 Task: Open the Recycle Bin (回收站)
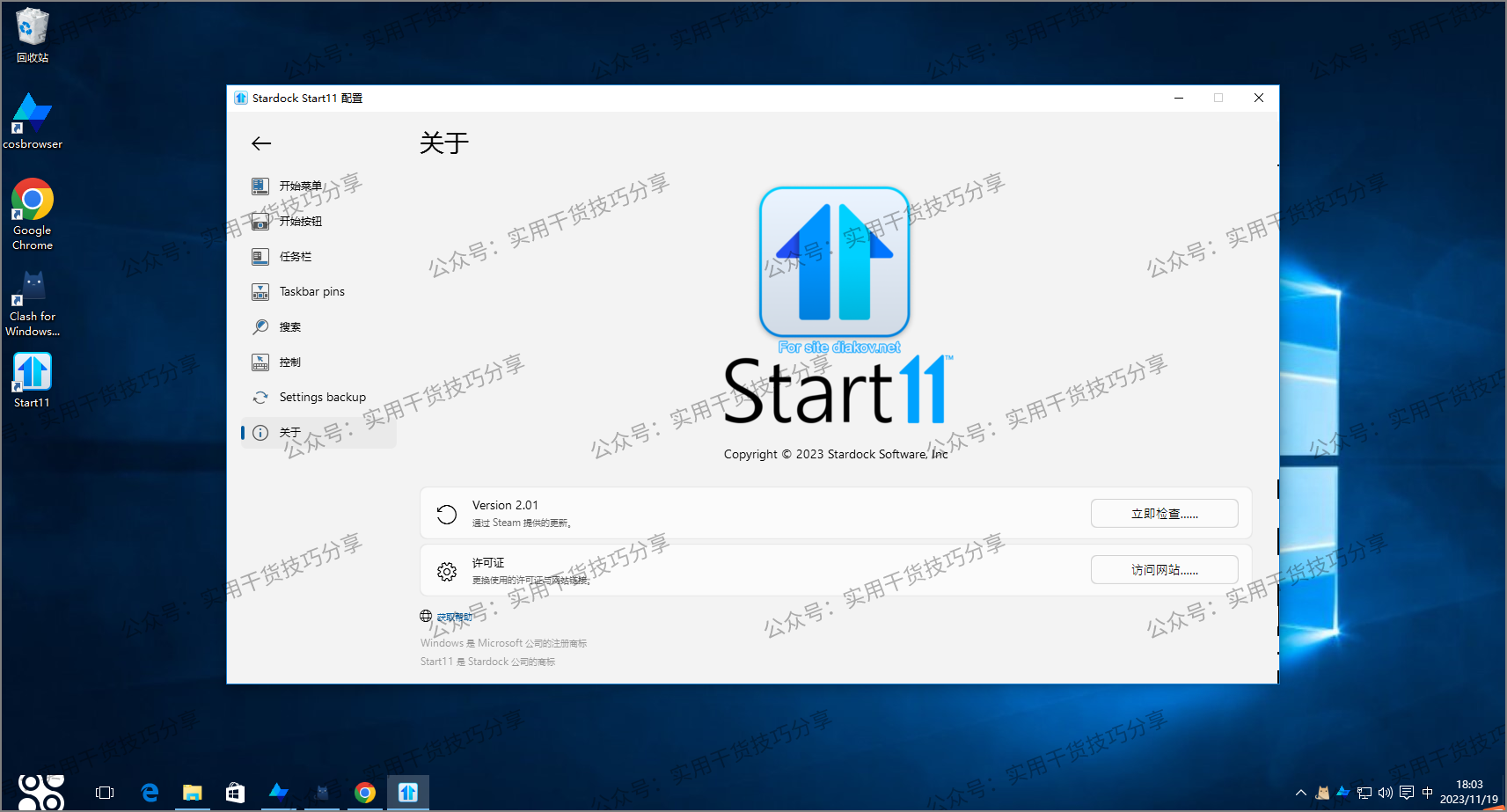pos(32,26)
